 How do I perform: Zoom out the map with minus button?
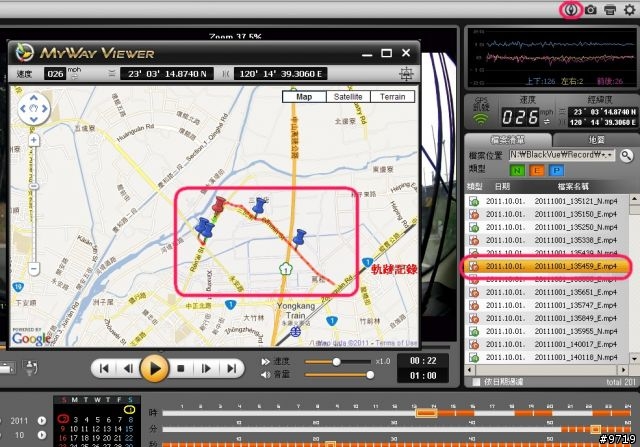[x=34, y=269]
